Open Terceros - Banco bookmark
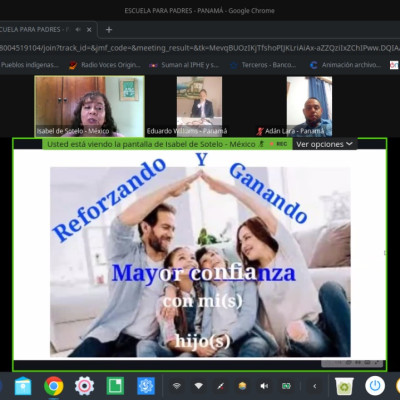400x400 pixels. 263,65
